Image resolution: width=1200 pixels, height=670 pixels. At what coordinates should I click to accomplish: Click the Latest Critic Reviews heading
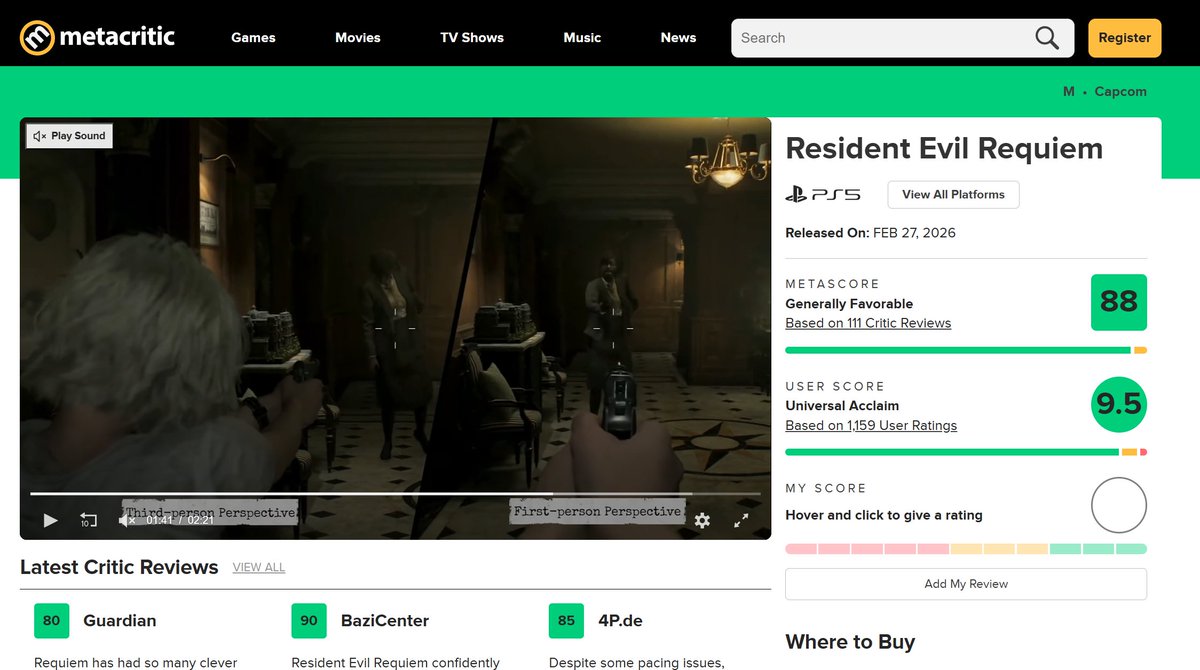[119, 567]
